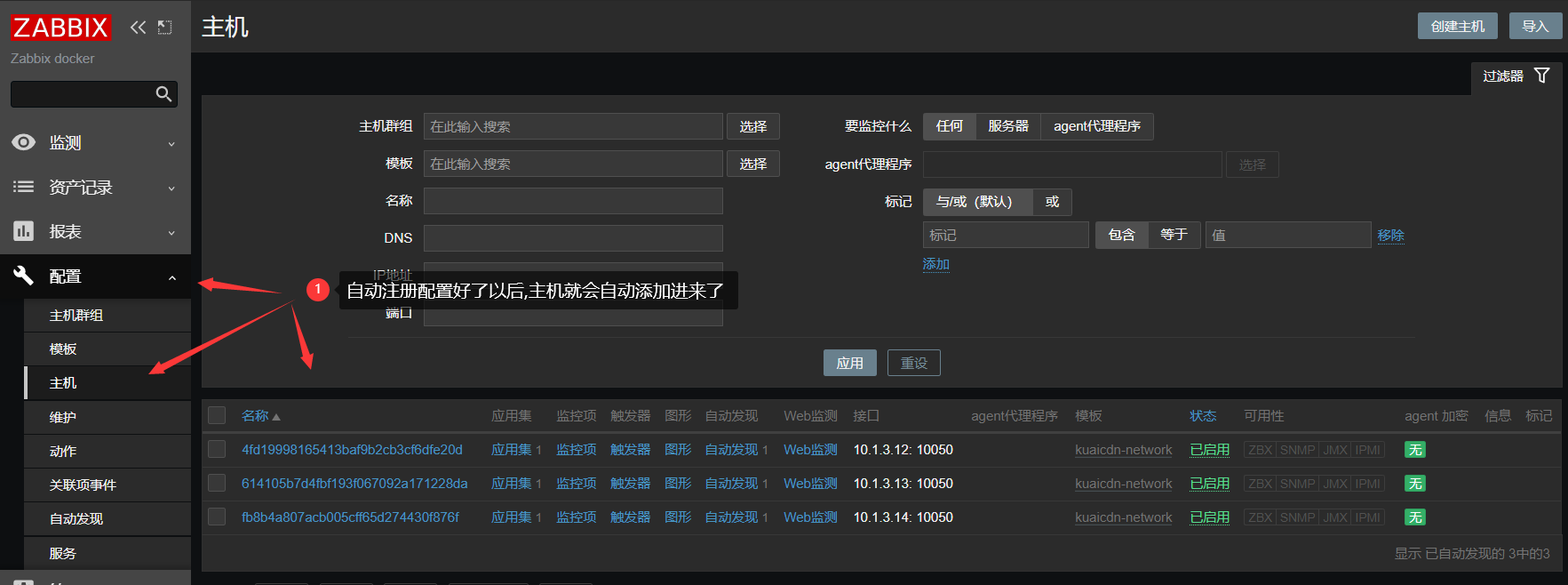
Task: Expand the 报表 menu chevron
Action: (171, 233)
